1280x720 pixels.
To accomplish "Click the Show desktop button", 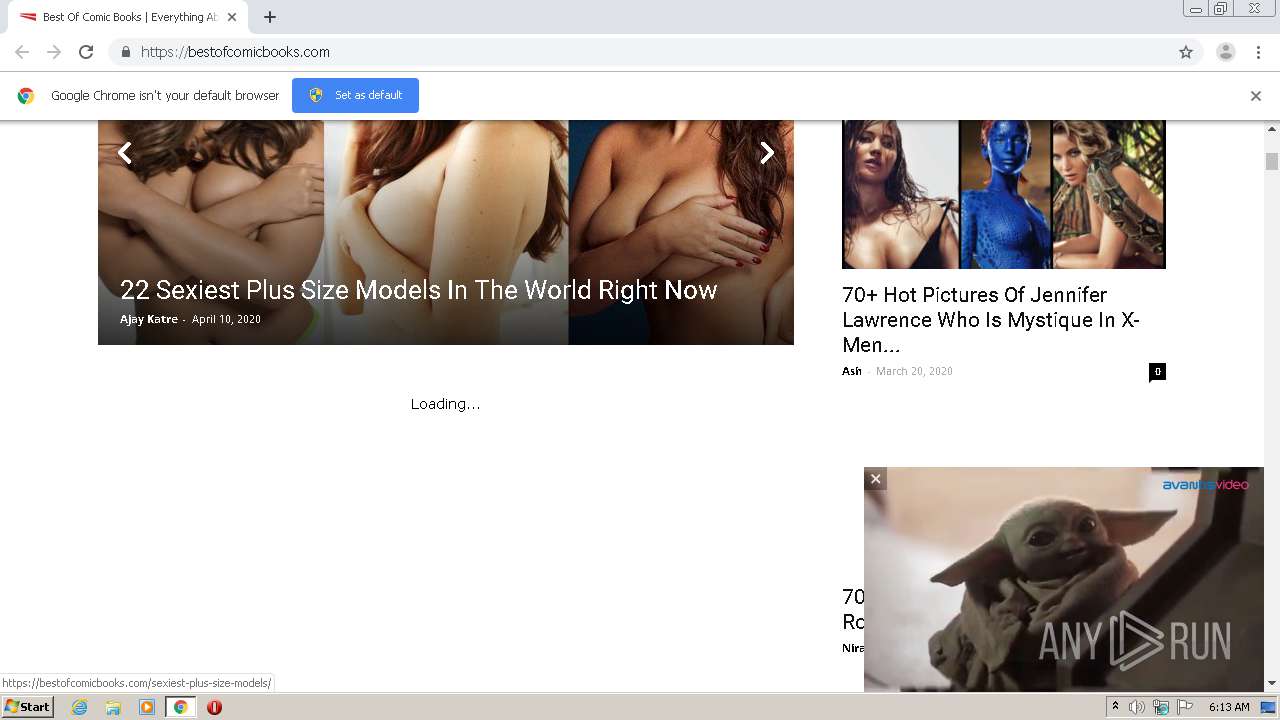I will 1269,707.
